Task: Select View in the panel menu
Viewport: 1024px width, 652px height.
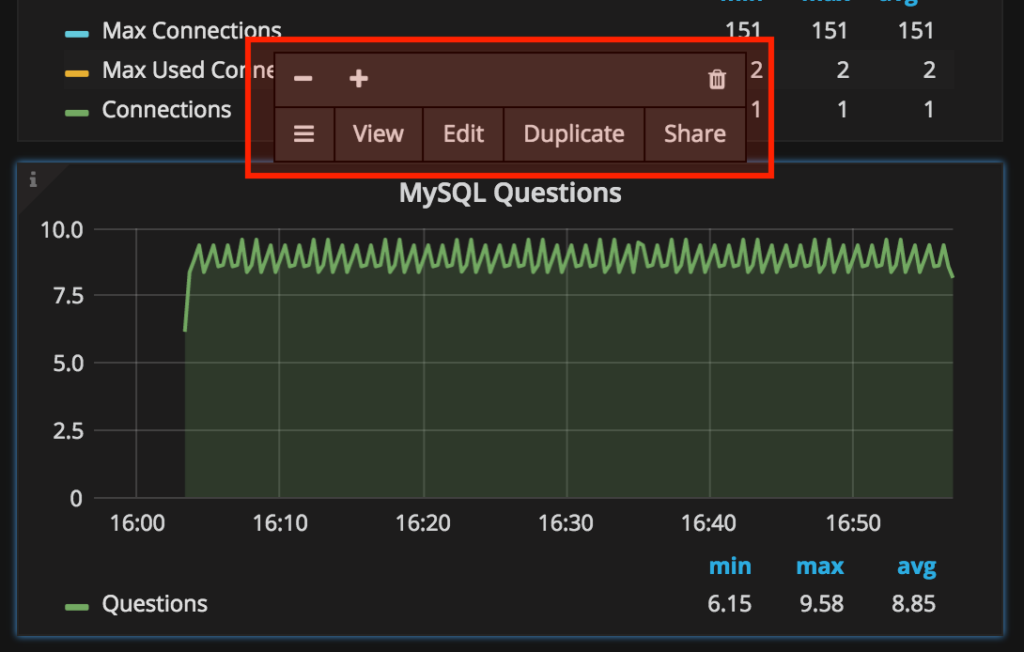Action: (x=378, y=134)
